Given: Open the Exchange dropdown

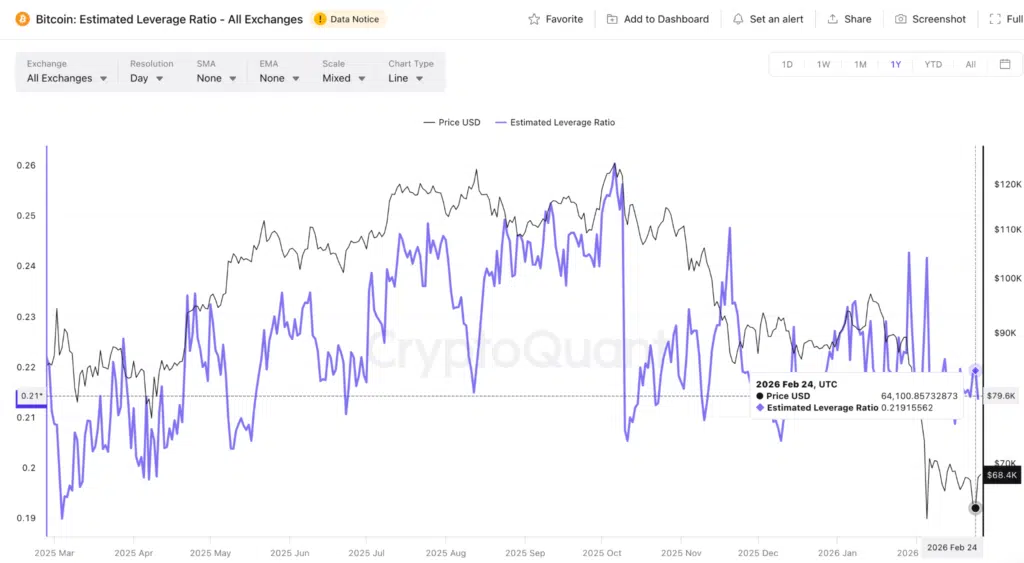Looking at the screenshot, I should [x=67, y=78].
